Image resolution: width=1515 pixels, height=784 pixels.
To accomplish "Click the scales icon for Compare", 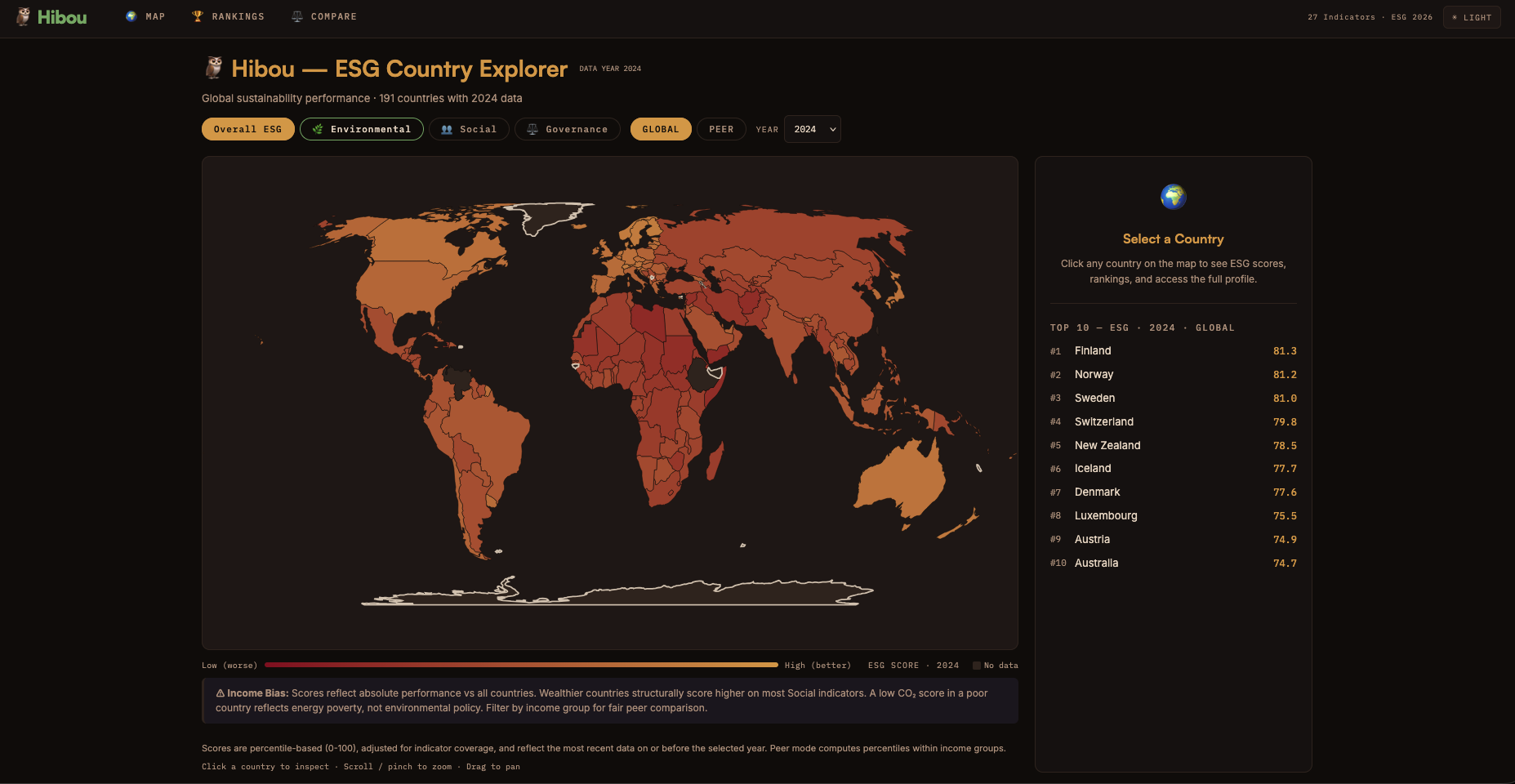I will point(297,16).
